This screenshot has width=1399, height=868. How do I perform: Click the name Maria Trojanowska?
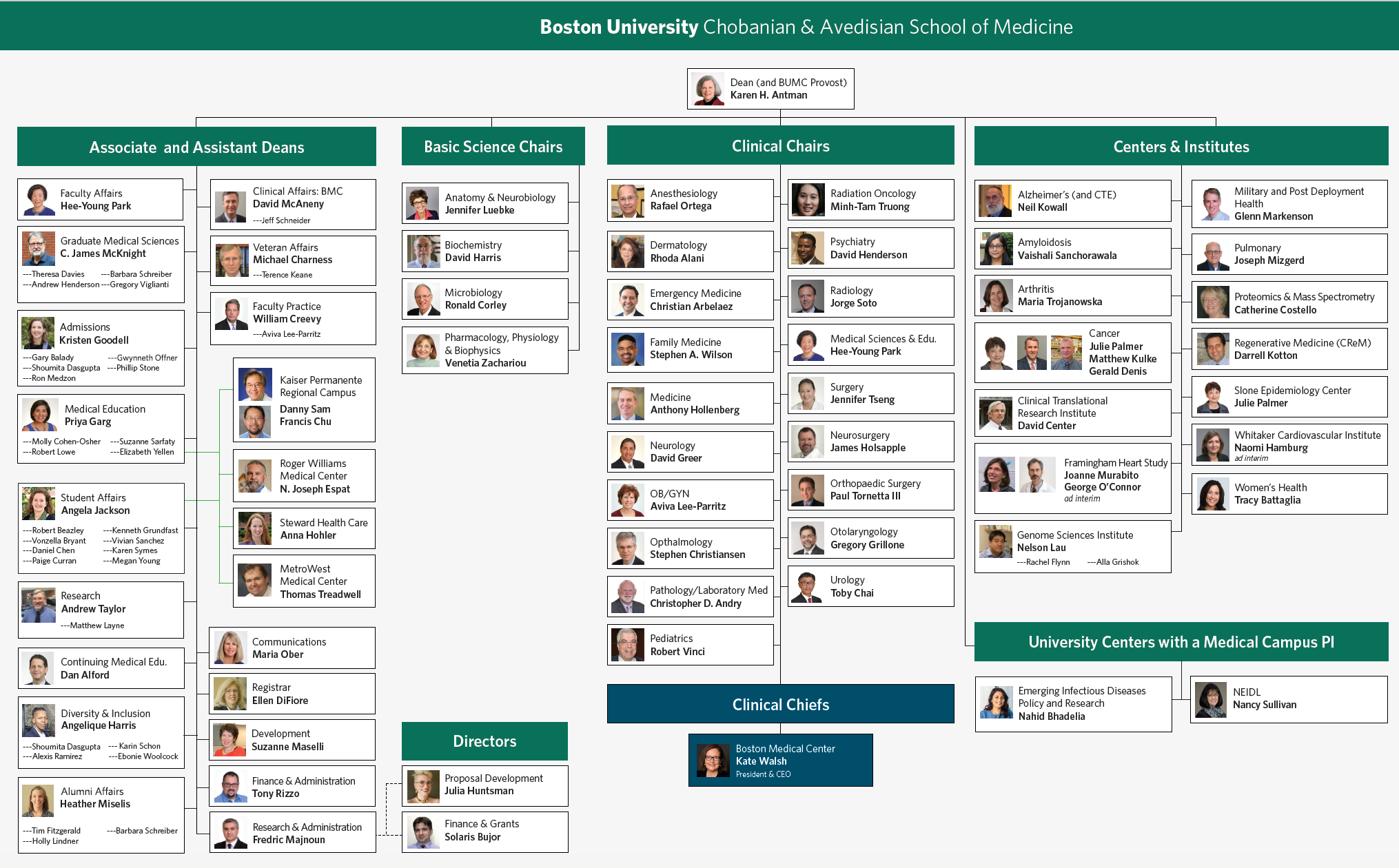tap(1060, 302)
